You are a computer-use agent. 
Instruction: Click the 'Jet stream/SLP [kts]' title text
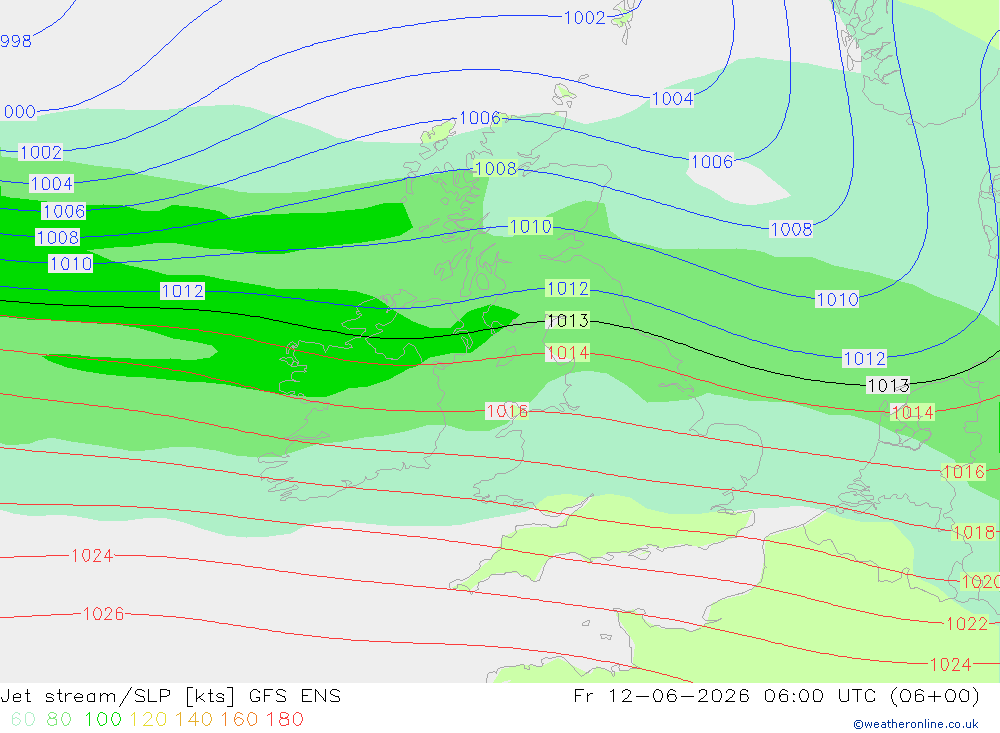118,696
